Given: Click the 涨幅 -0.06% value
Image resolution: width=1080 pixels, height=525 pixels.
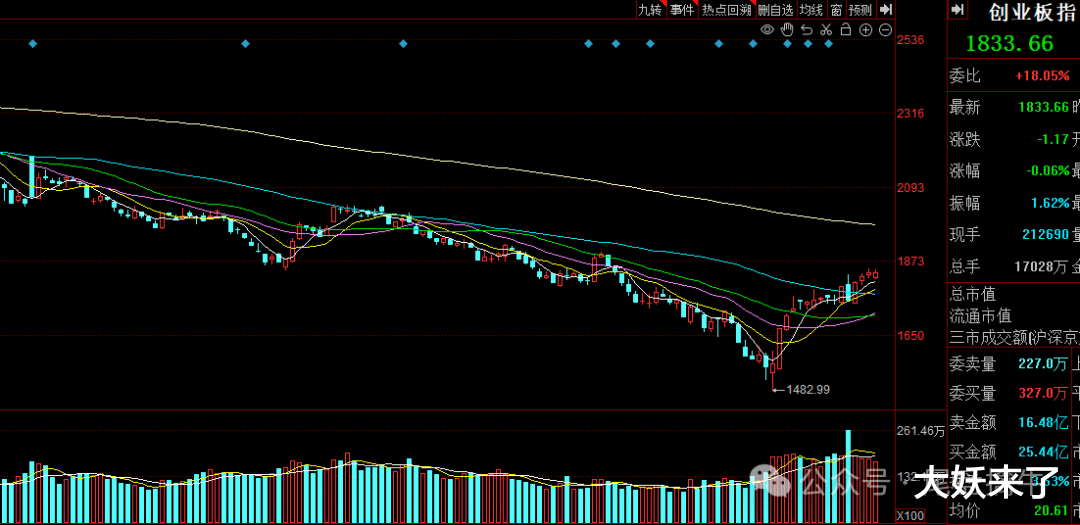Looking at the screenshot, I should [x=1046, y=171].
